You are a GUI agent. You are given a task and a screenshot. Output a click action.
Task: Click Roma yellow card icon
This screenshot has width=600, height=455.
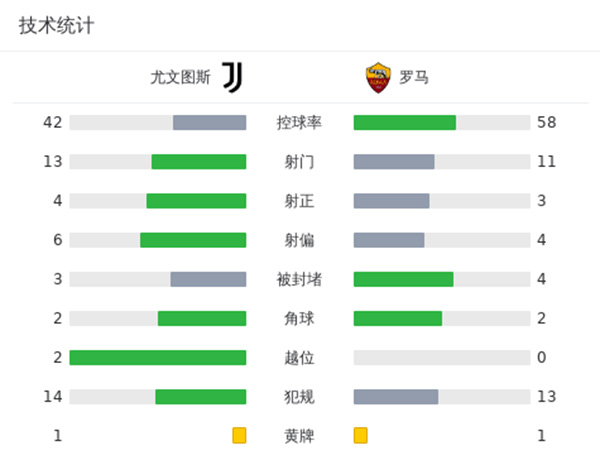361,435
